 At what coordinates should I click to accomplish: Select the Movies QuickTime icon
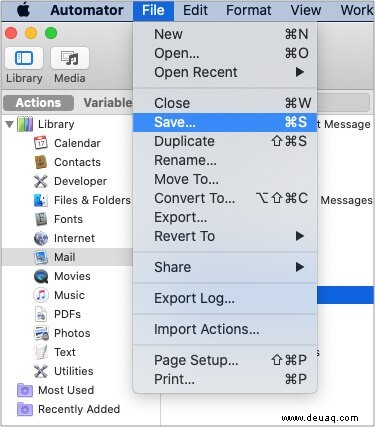tap(41, 276)
